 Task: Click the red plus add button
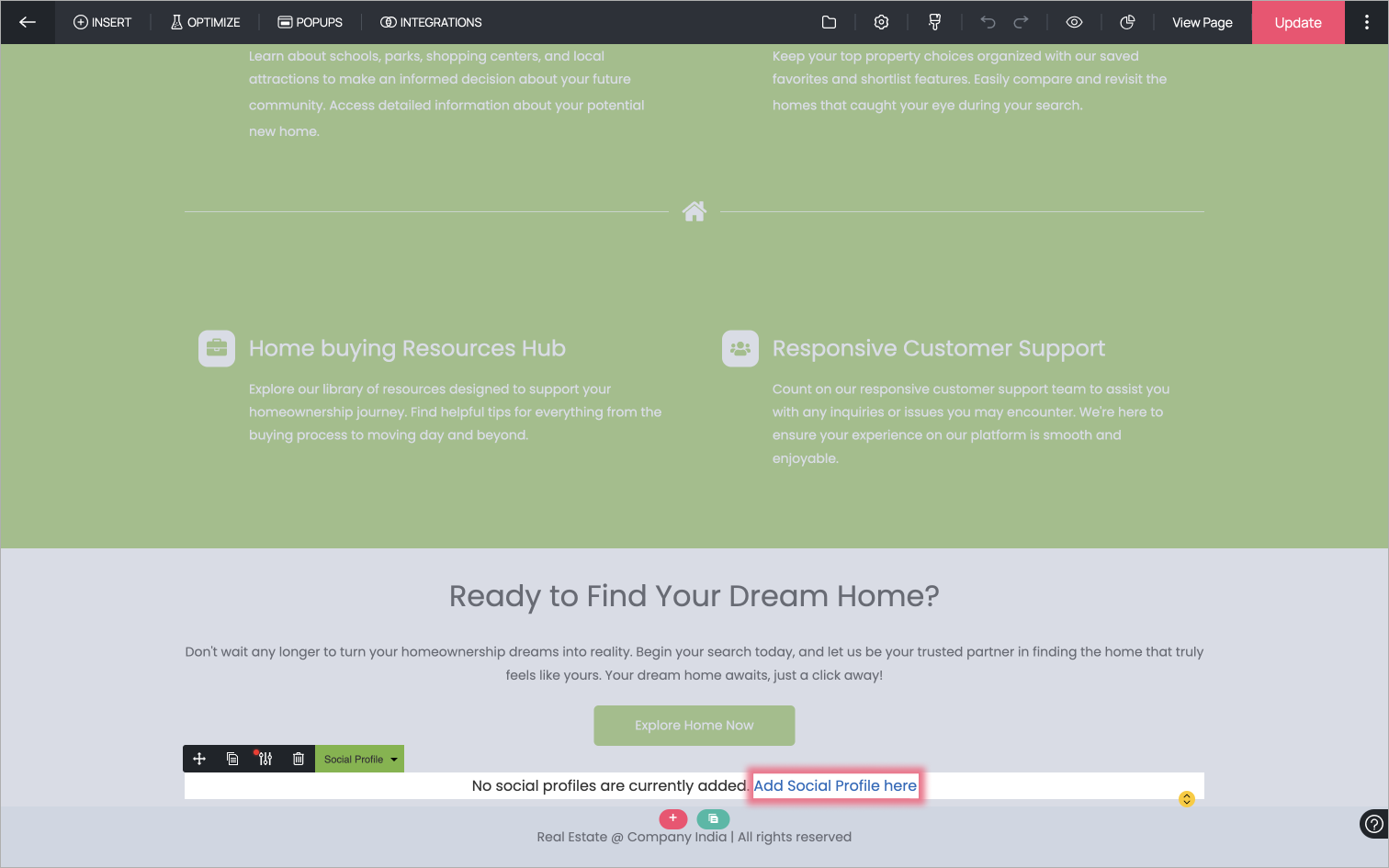pyautogui.click(x=673, y=818)
